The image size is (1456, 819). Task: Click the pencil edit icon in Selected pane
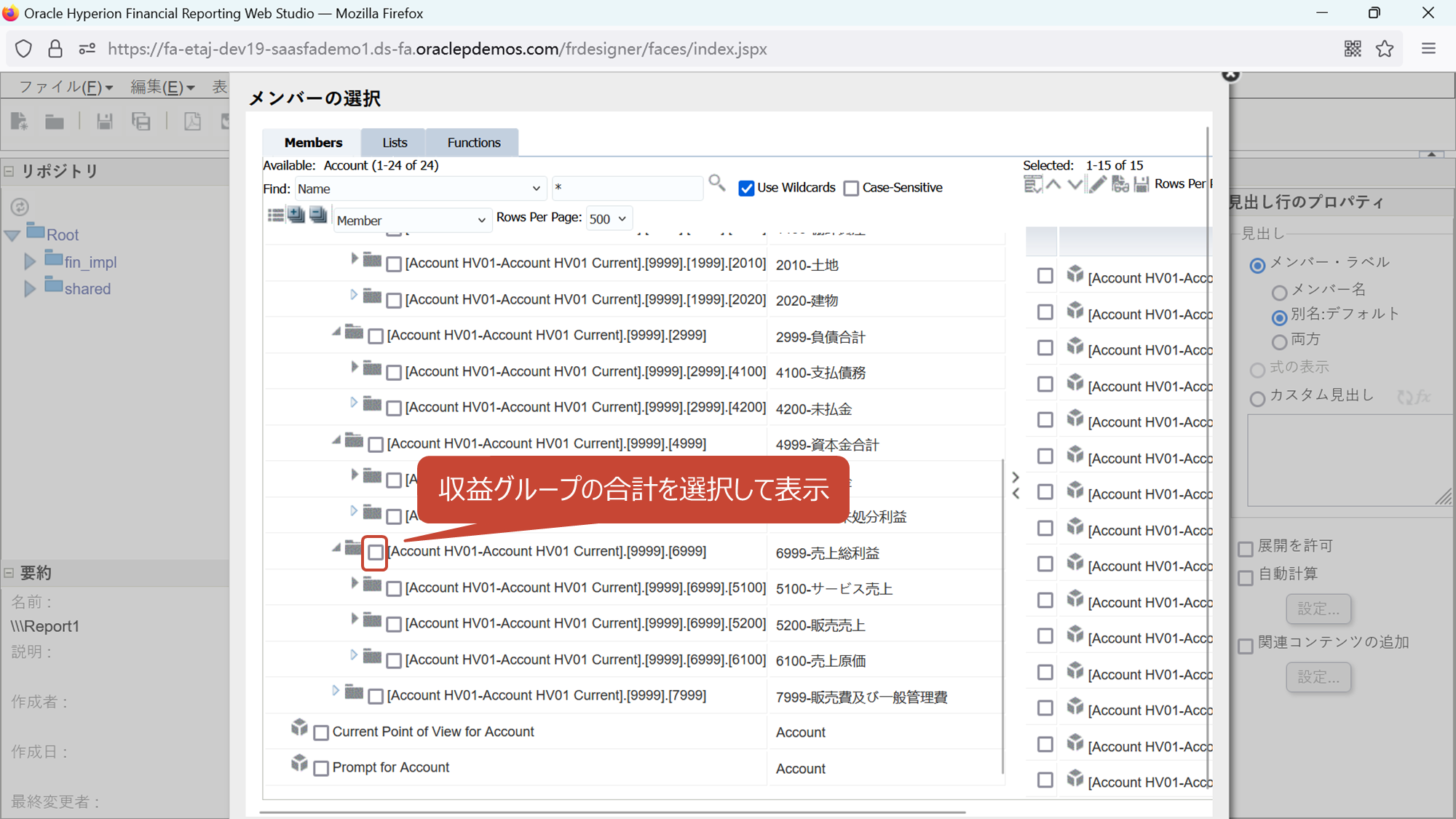pyautogui.click(x=1097, y=185)
